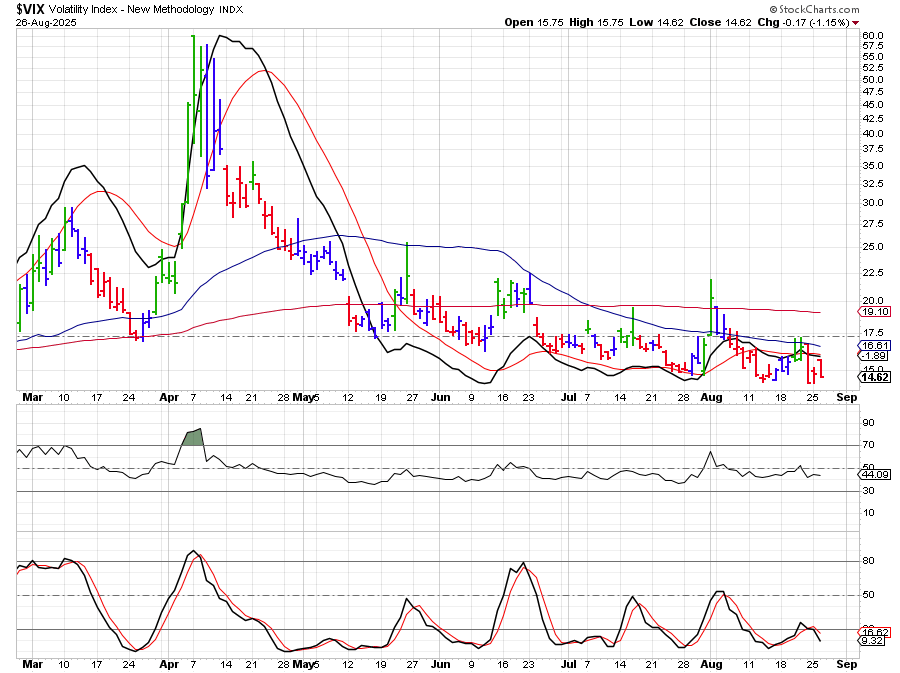
Task: Click the -1.89 black value tag
Action: pyautogui.click(x=875, y=356)
